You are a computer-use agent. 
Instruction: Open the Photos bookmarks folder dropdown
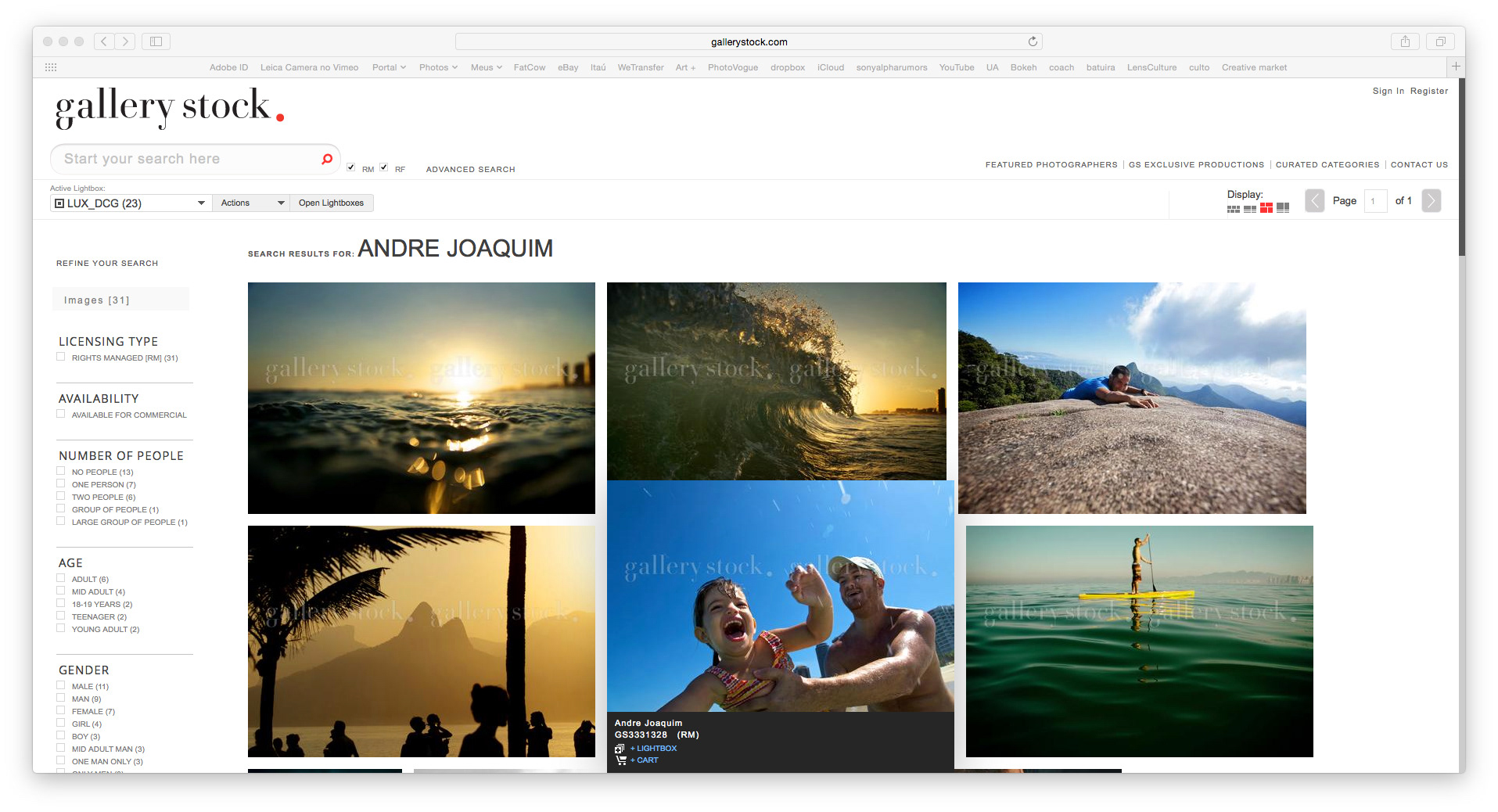[x=438, y=67]
